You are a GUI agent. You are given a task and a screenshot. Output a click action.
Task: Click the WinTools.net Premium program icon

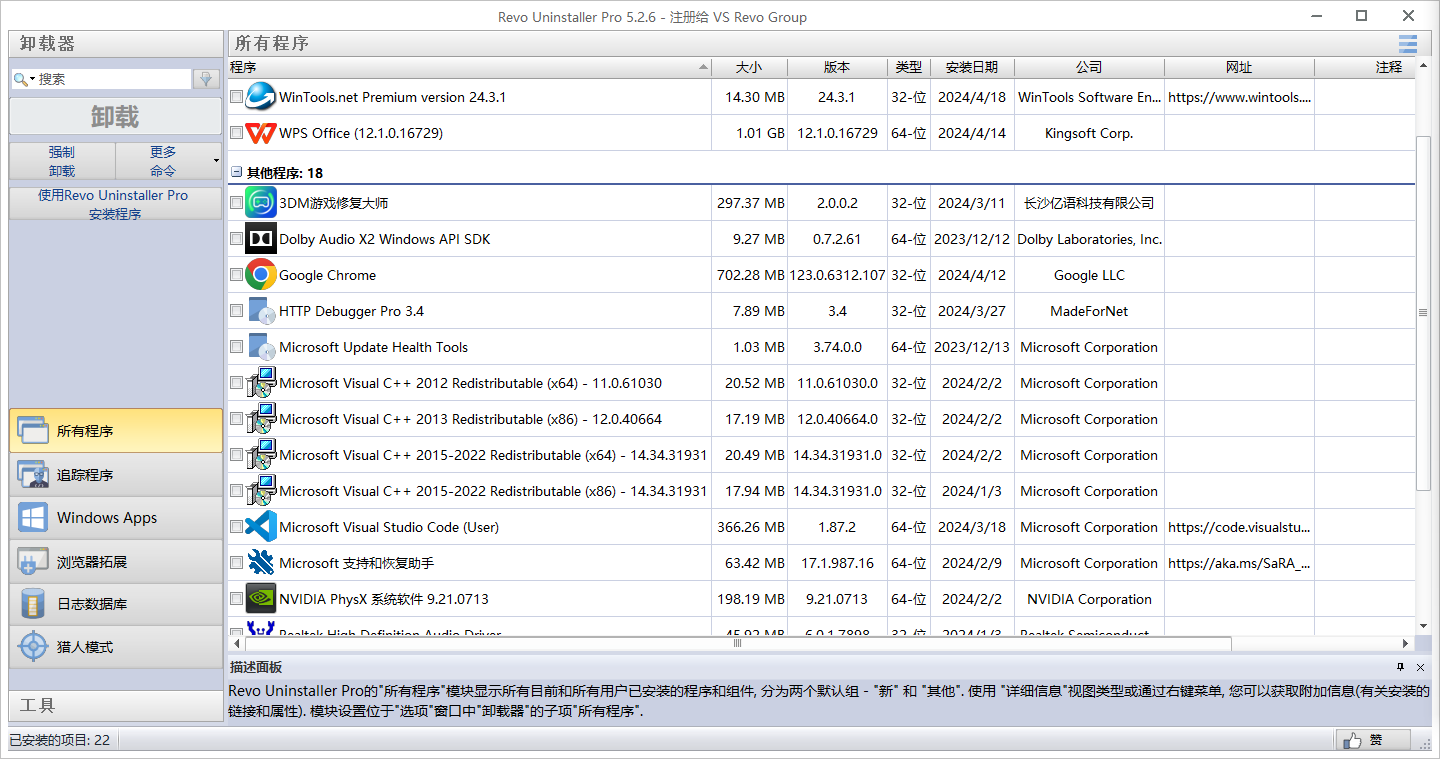pyautogui.click(x=261, y=97)
